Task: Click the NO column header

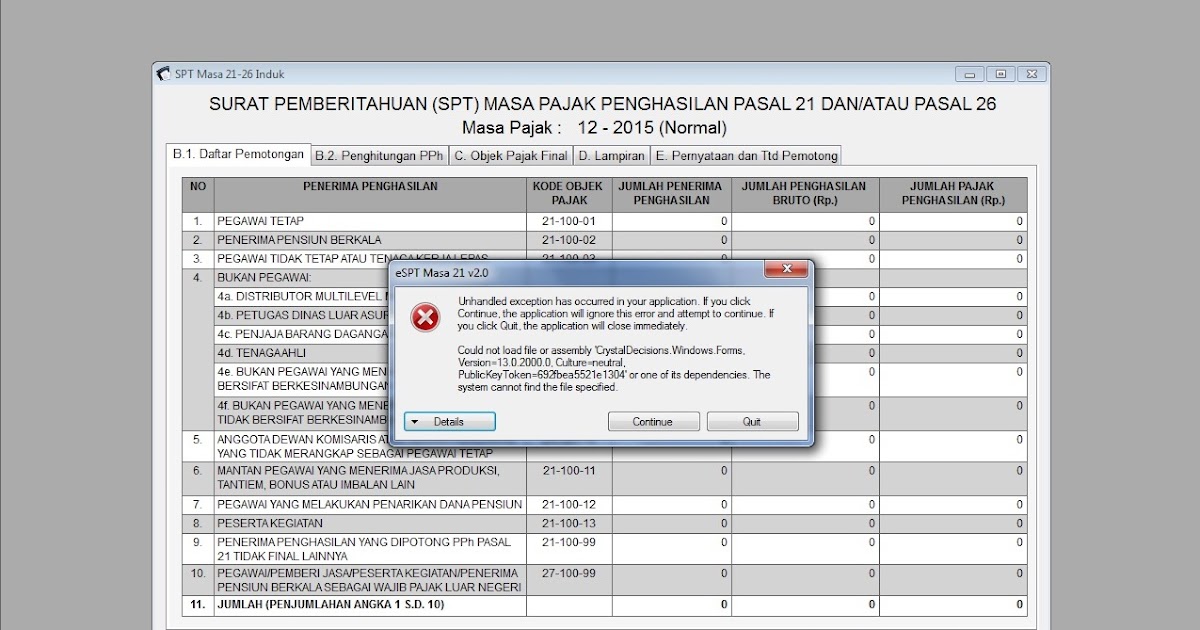Action: (x=198, y=195)
